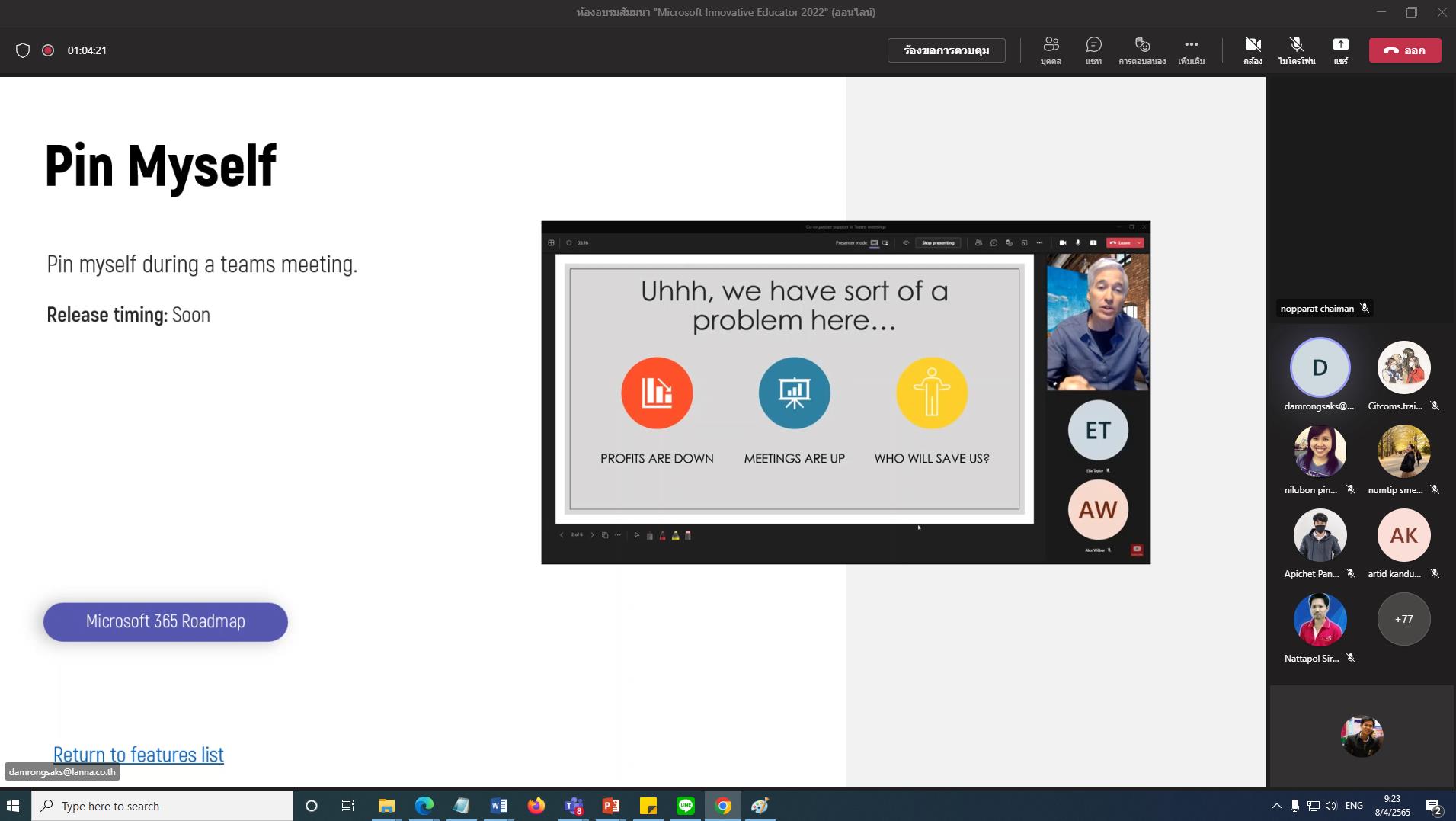Viewport: 1456px width, 821px height.
Task: Follow the Return to features list link
Action: pyautogui.click(x=139, y=755)
